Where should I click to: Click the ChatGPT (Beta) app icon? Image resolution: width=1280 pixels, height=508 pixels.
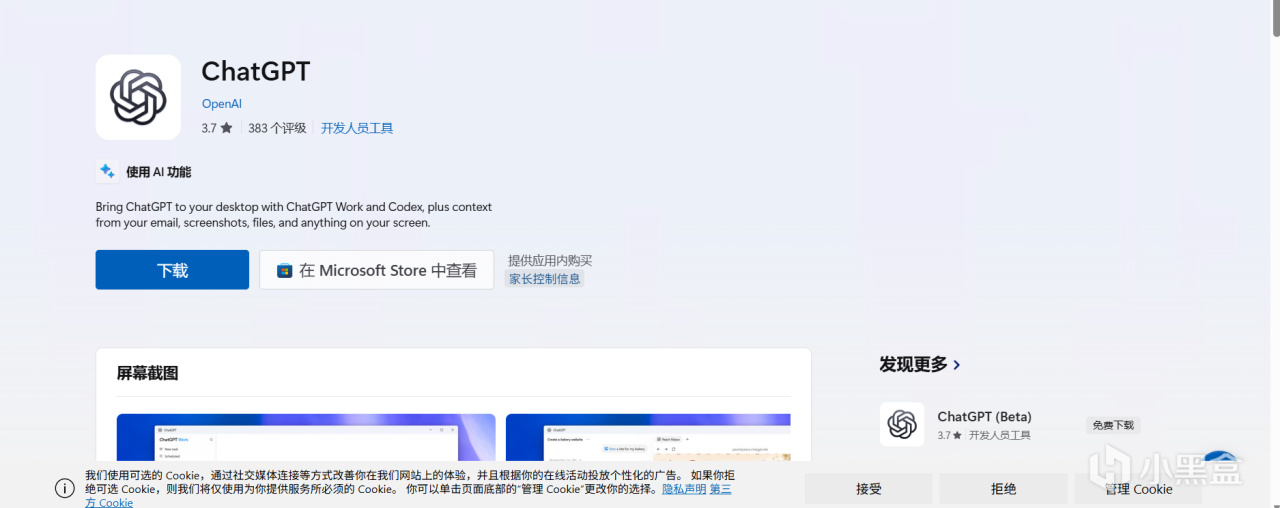902,424
